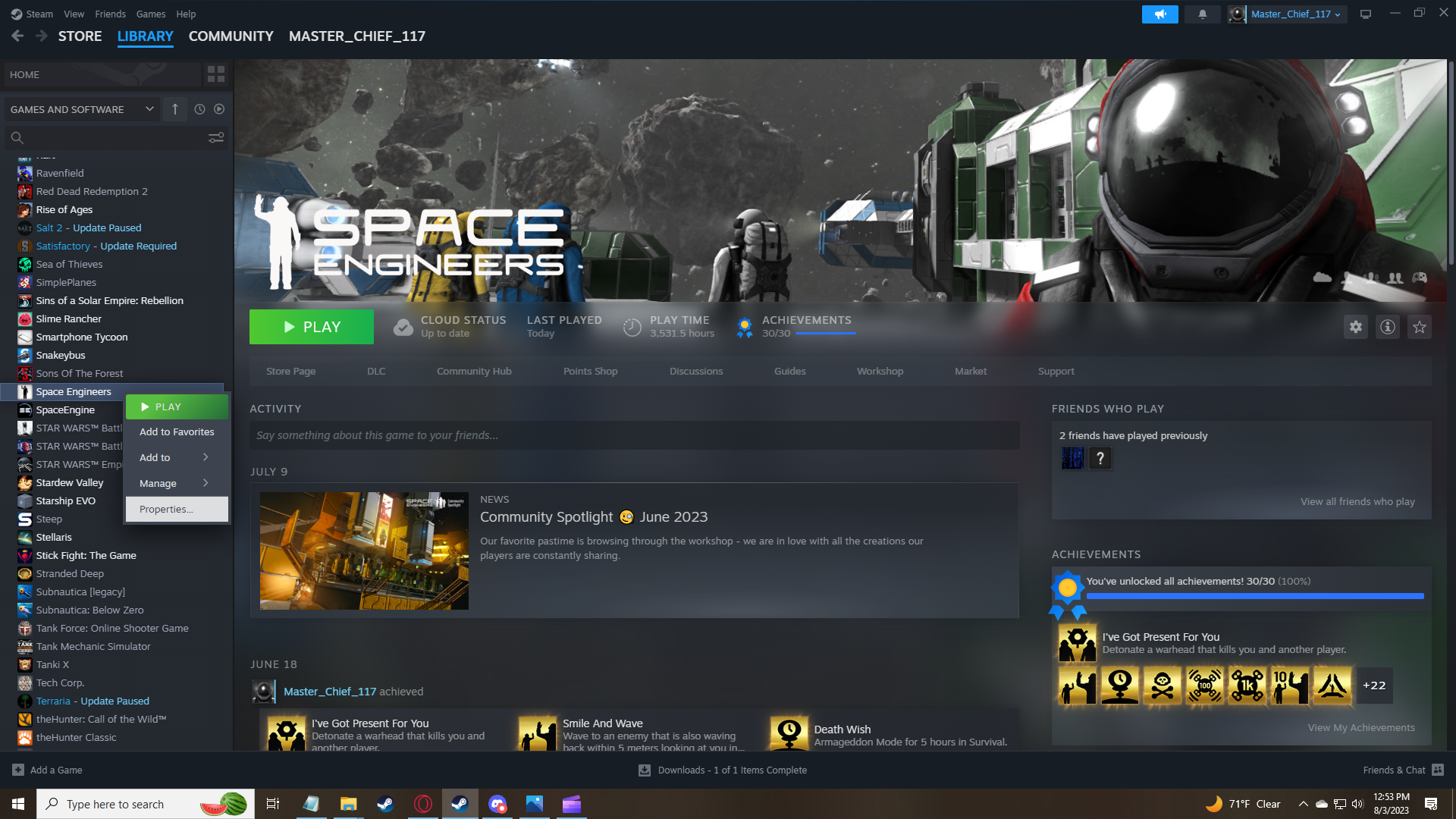This screenshot has width=1456, height=819.
Task: Click the Windows taskbar search box
Action: 146,804
